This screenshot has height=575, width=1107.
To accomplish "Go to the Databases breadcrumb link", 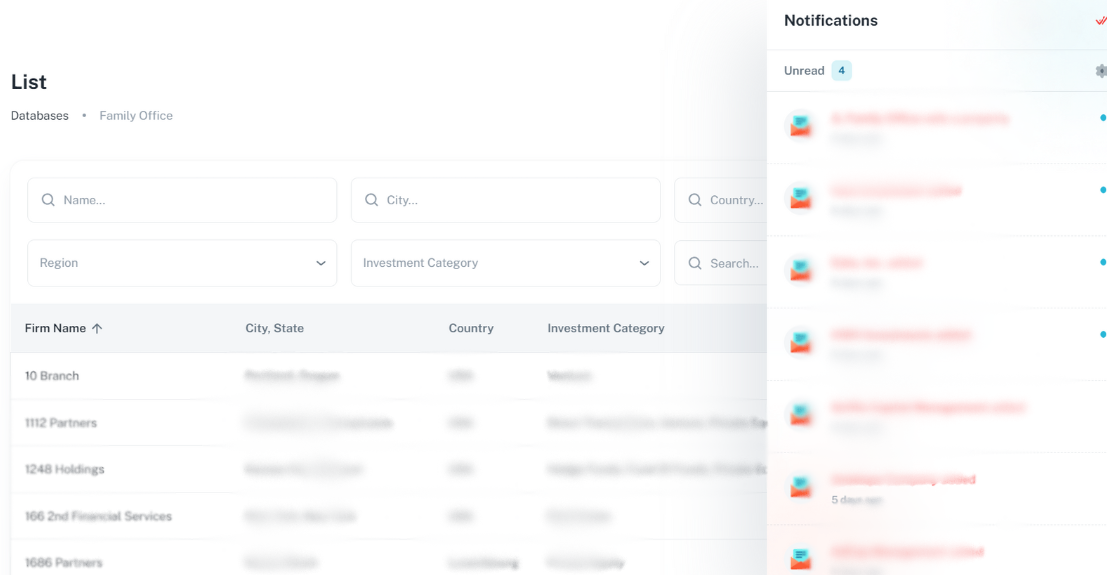I will point(40,115).
